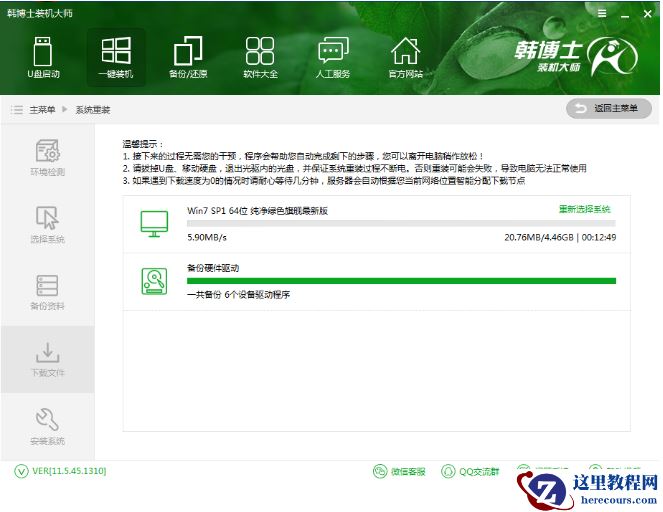Click 主菜单 in the breadcrumb

(x=42, y=110)
